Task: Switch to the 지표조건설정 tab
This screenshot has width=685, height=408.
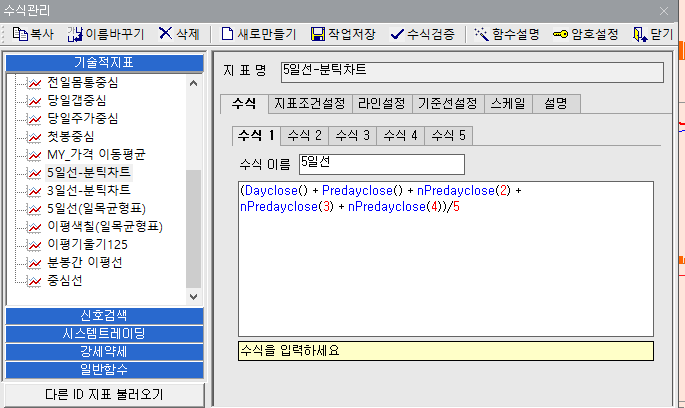Action: click(308, 104)
